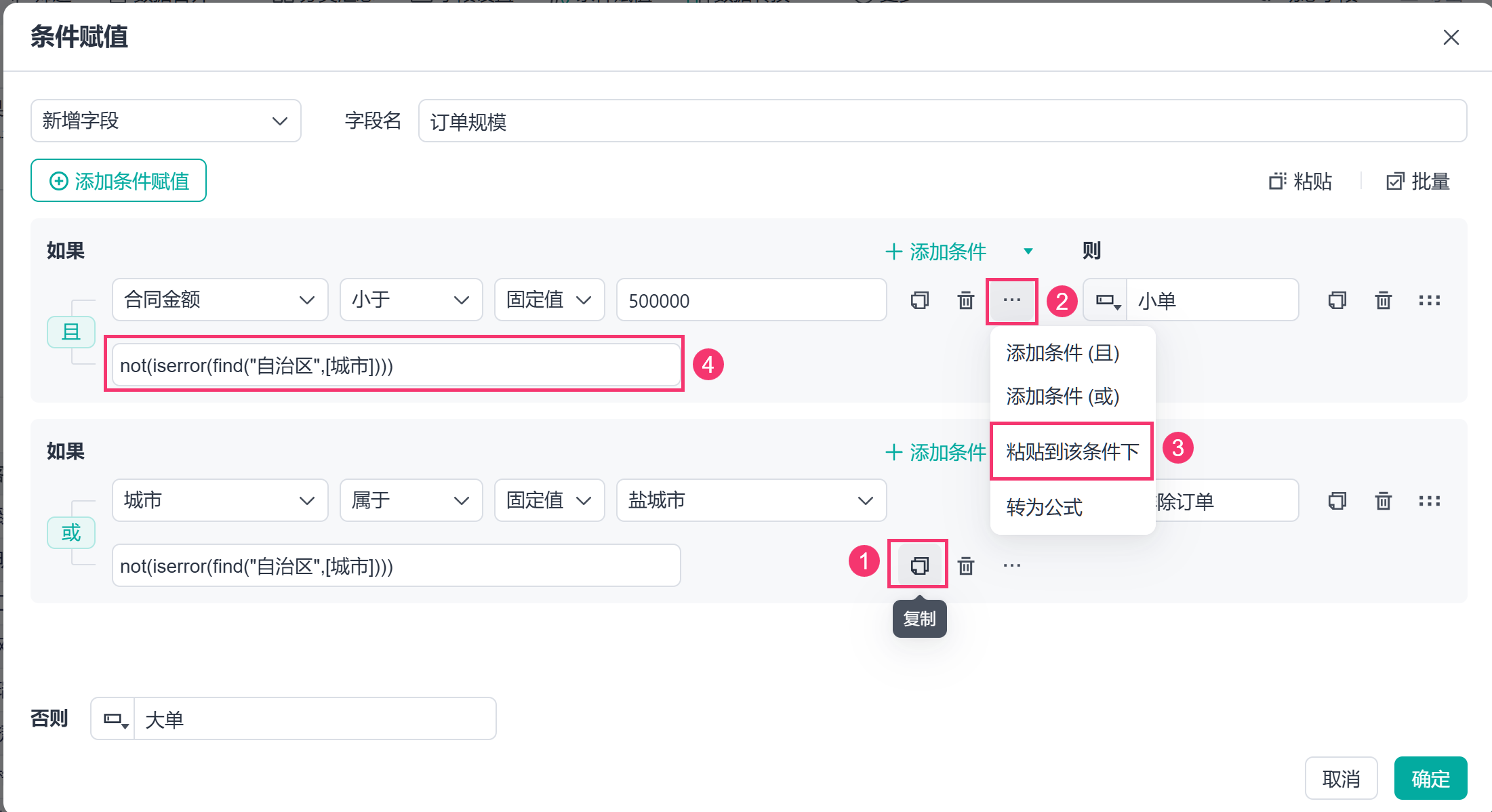Open the 新增字段 dropdown
1492x812 pixels.
(166, 121)
